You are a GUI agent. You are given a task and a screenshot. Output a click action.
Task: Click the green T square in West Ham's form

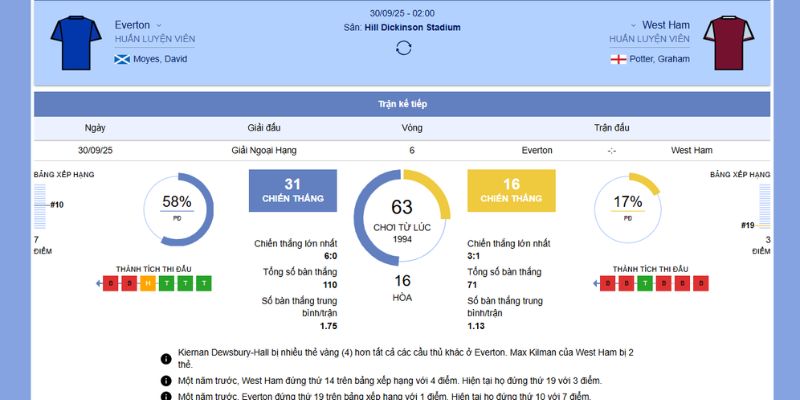coord(645,283)
